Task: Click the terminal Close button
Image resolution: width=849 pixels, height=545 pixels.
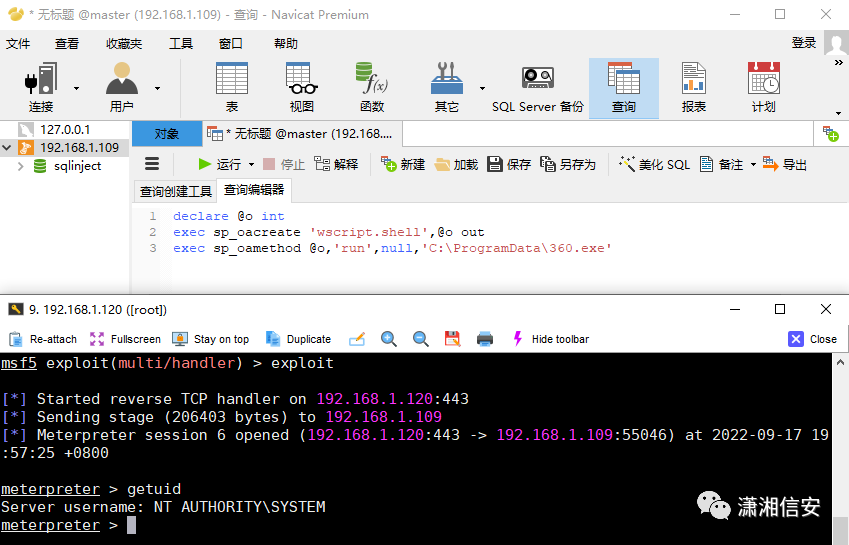Action: [813, 339]
